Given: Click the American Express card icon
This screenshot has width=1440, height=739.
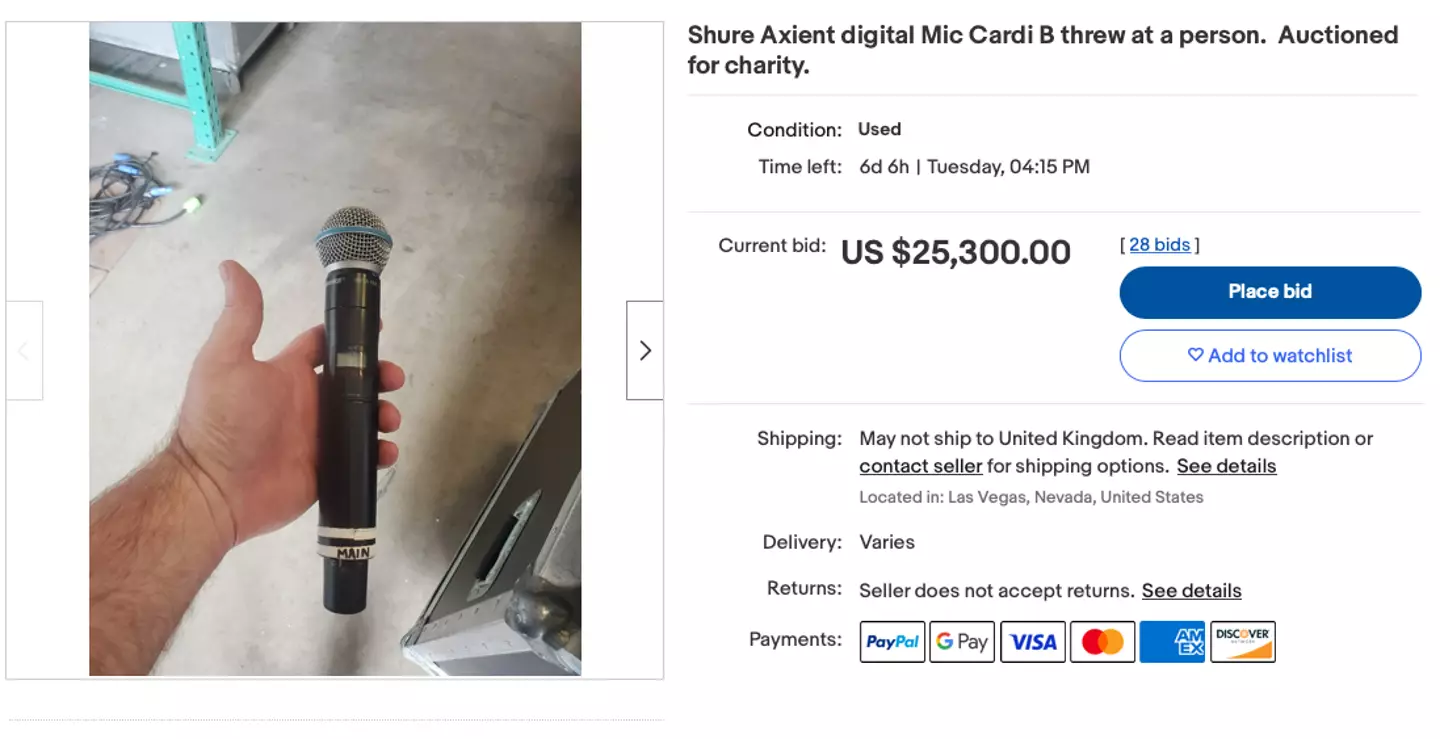Looking at the screenshot, I should 1172,642.
